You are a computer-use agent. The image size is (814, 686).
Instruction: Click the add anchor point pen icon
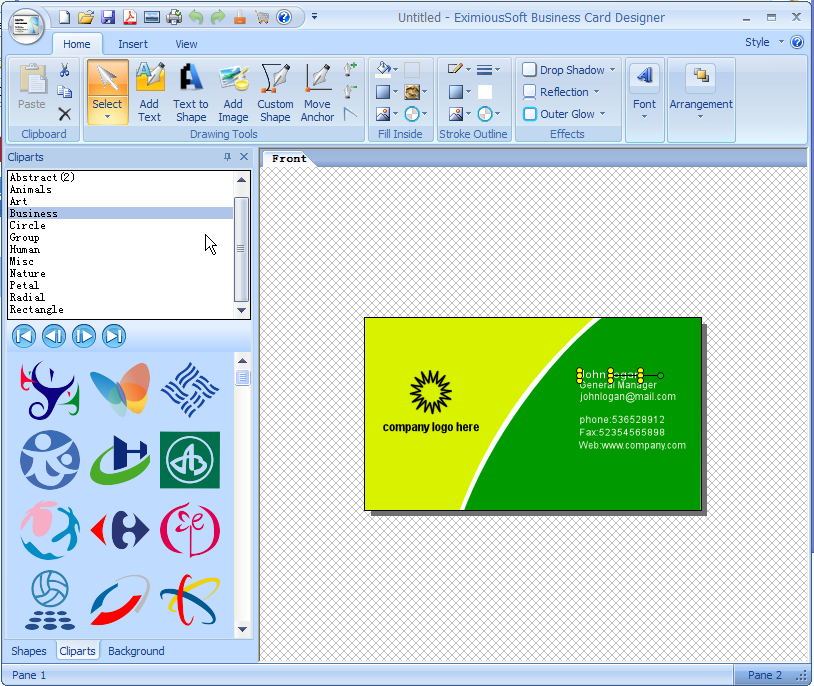[x=350, y=70]
